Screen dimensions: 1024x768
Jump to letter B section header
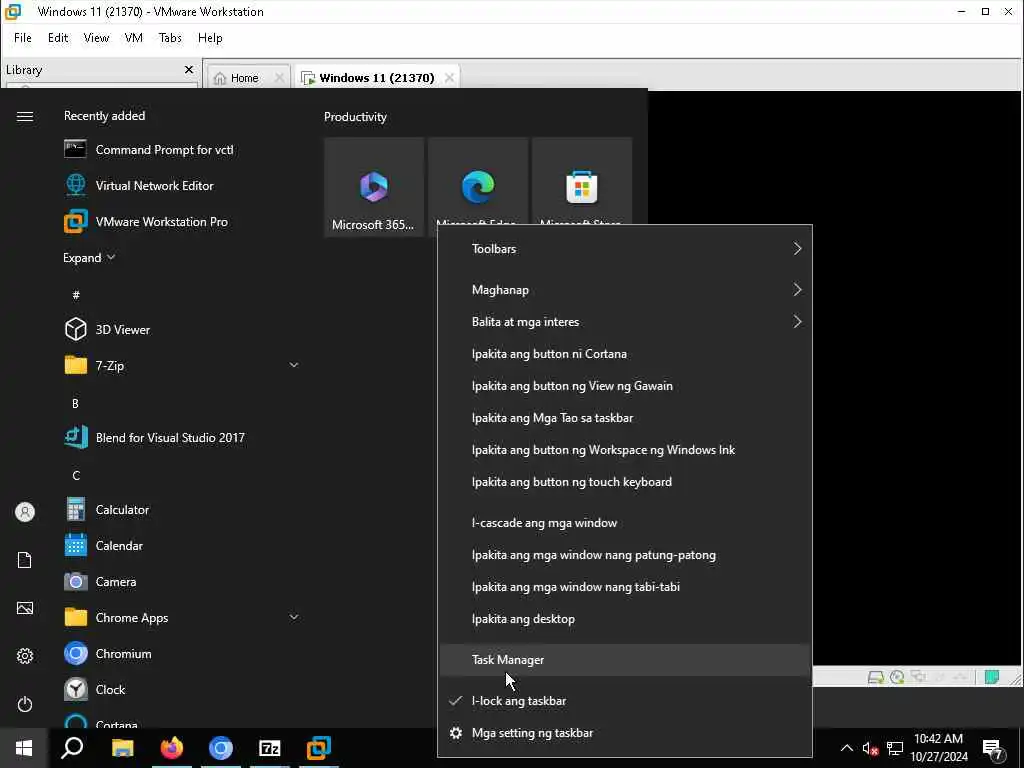pyautogui.click(x=75, y=404)
